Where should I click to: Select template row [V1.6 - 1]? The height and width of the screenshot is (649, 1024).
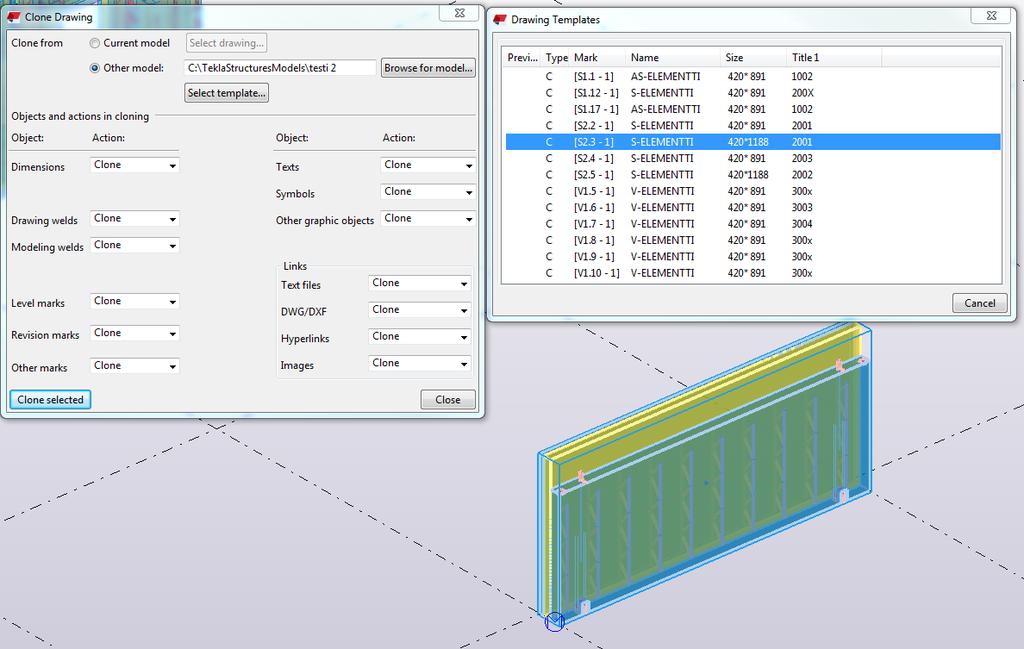tap(753, 207)
